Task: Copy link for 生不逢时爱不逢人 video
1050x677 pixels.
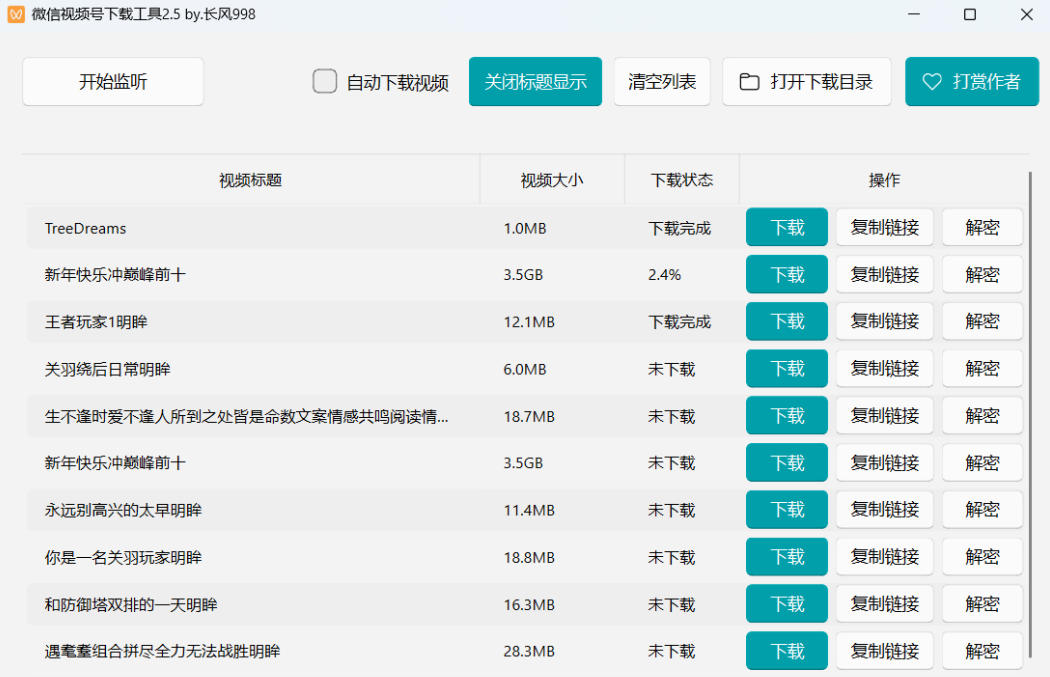Action: (884, 415)
